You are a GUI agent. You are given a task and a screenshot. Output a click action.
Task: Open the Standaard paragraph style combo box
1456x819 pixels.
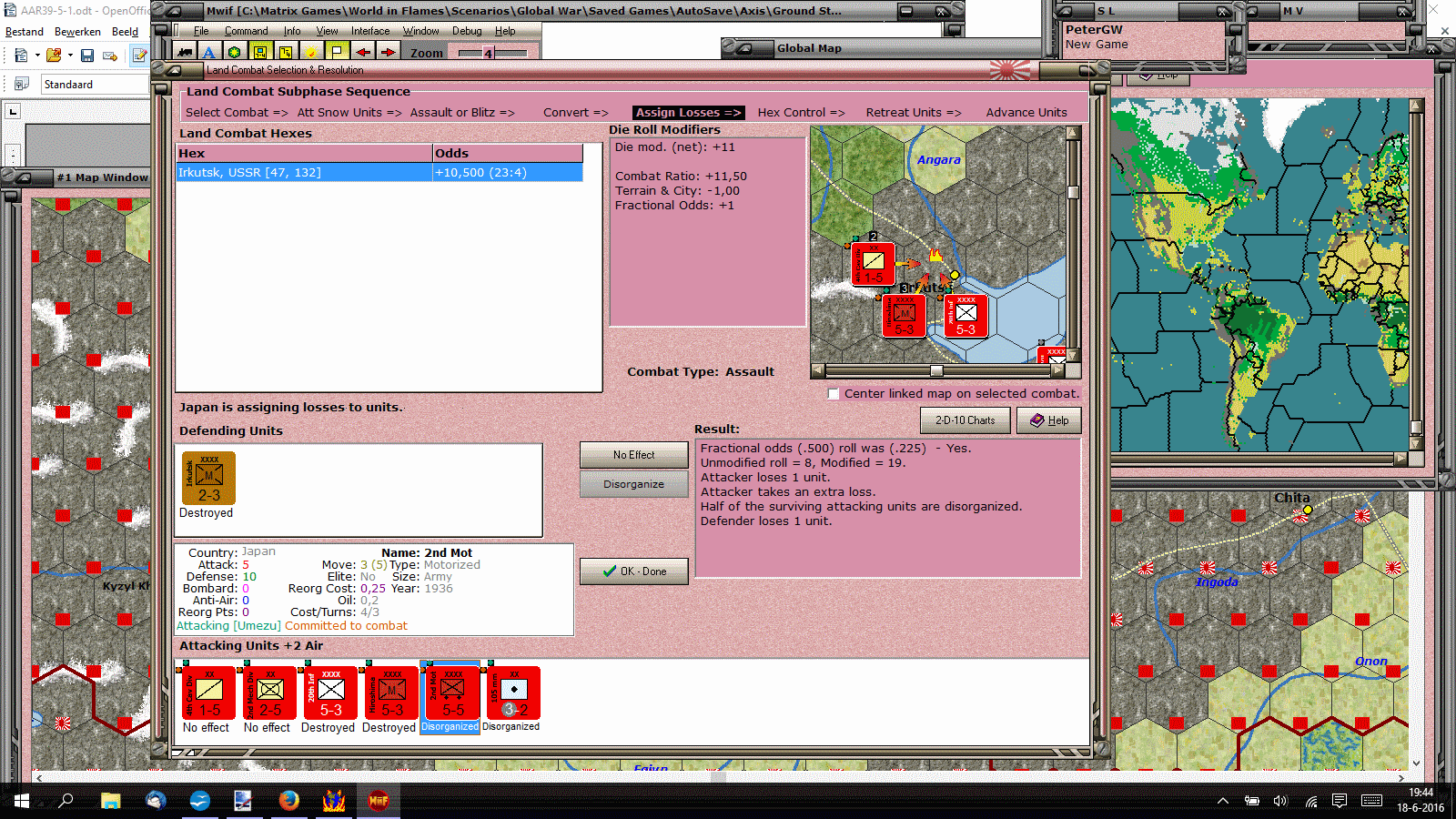(95, 85)
